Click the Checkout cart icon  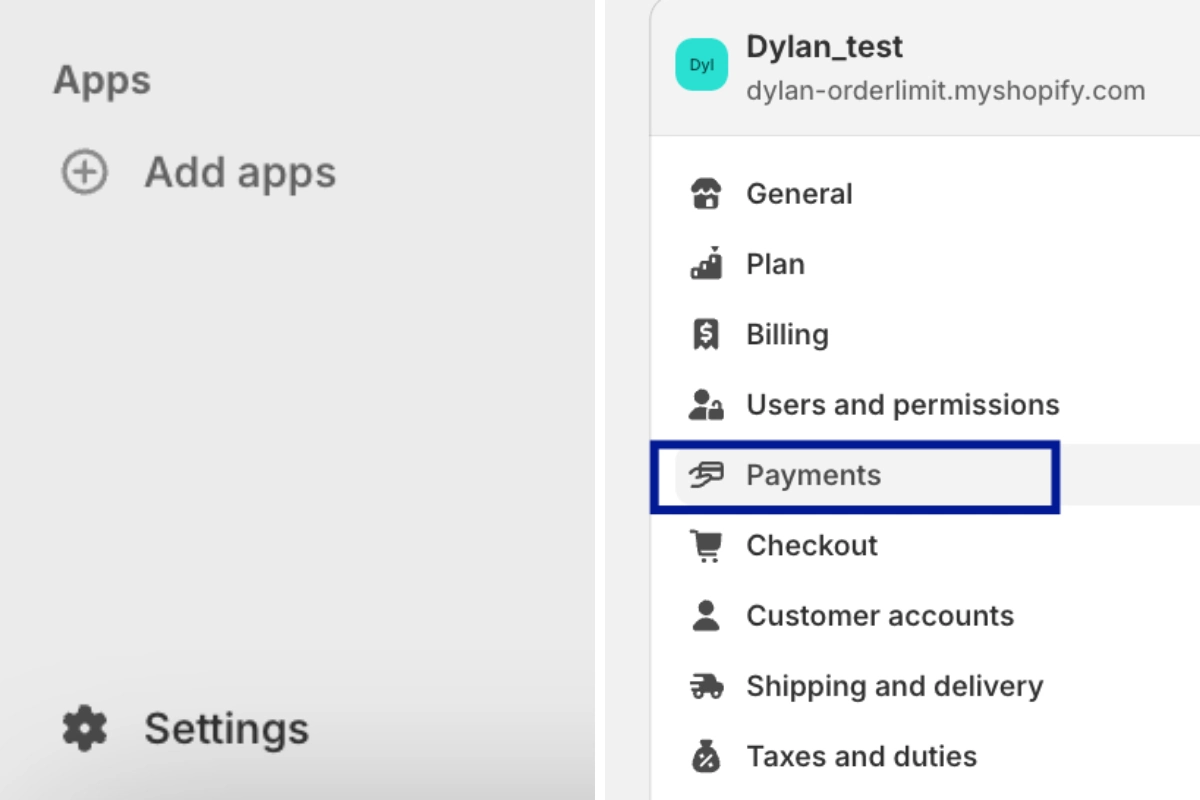coord(706,545)
